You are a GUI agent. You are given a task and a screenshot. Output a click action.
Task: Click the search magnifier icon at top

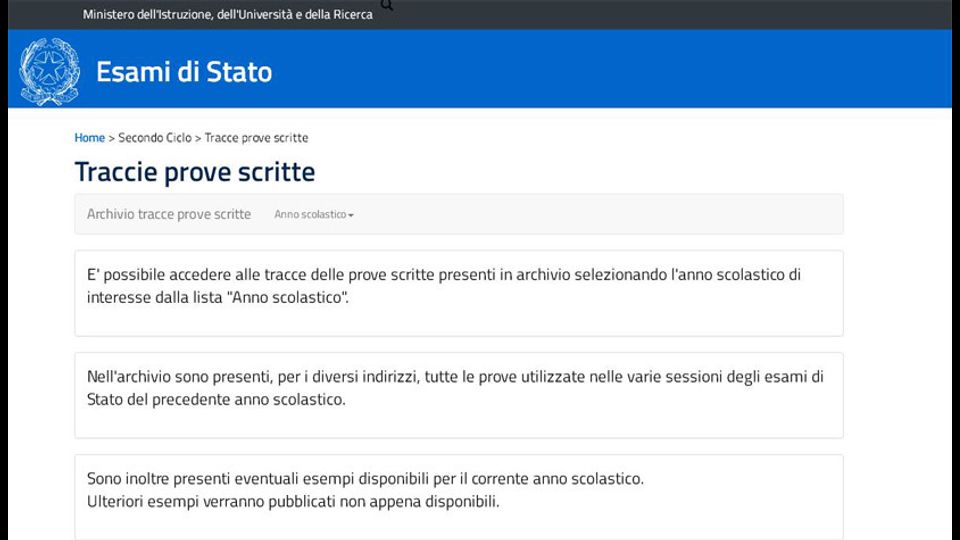387,6
